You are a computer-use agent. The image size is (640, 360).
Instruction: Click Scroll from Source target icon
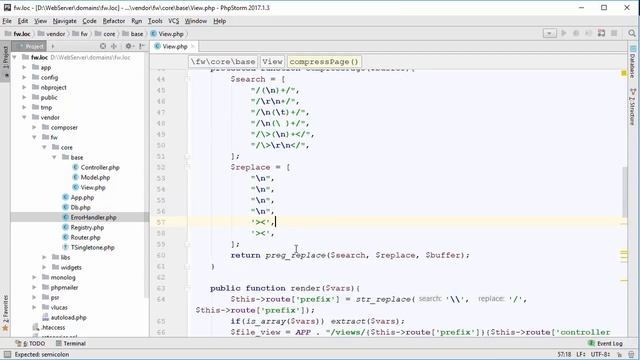click(x=103, y=46)
